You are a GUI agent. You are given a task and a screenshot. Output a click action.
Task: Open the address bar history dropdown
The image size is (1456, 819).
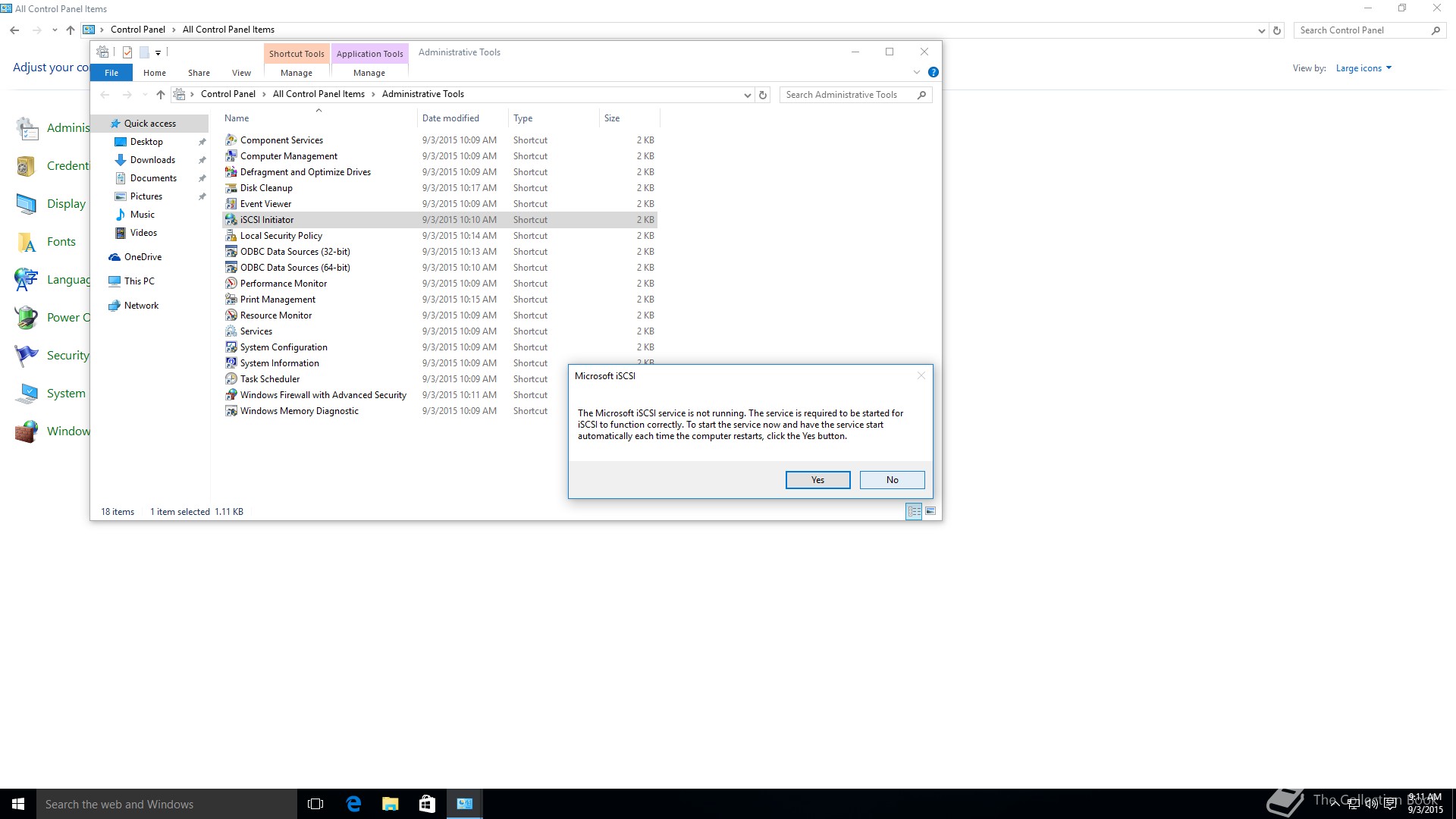click(747, 95)
